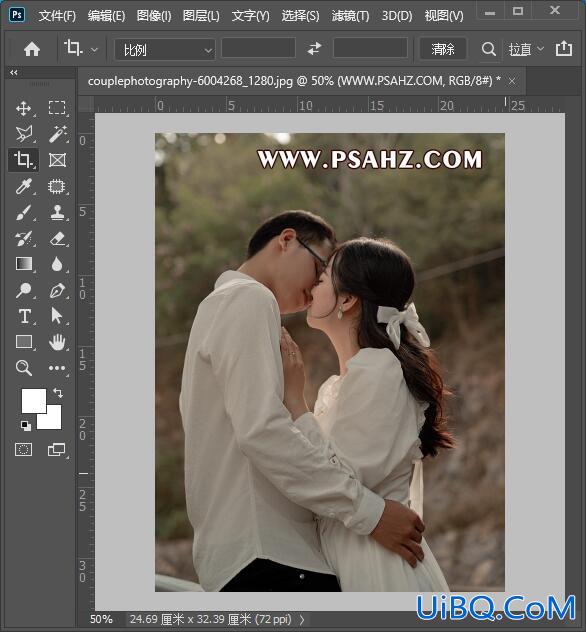Open the 选择(S) menu

click(300, 16)
